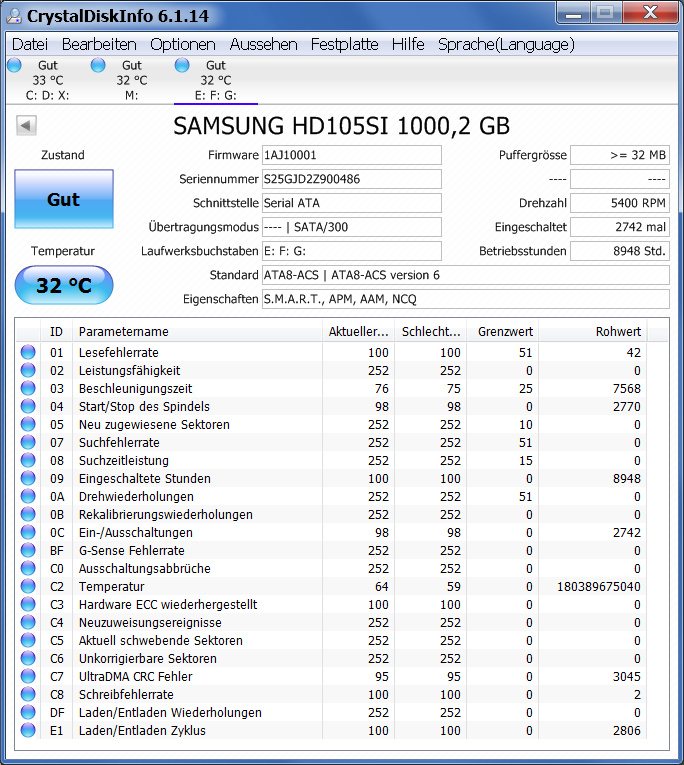684x765 pixels.
Task: Click status icon of UltraDMA CRC Fehler row
Action: point(28,676)
